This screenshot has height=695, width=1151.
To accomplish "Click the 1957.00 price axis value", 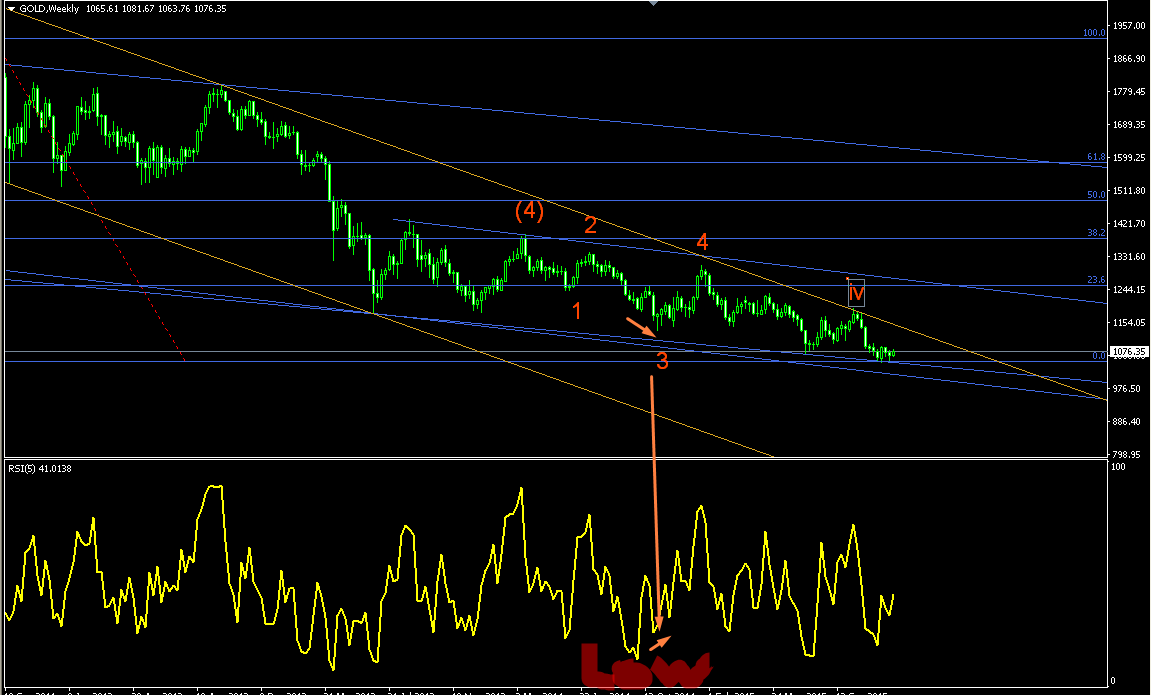I will (1129, 26).
